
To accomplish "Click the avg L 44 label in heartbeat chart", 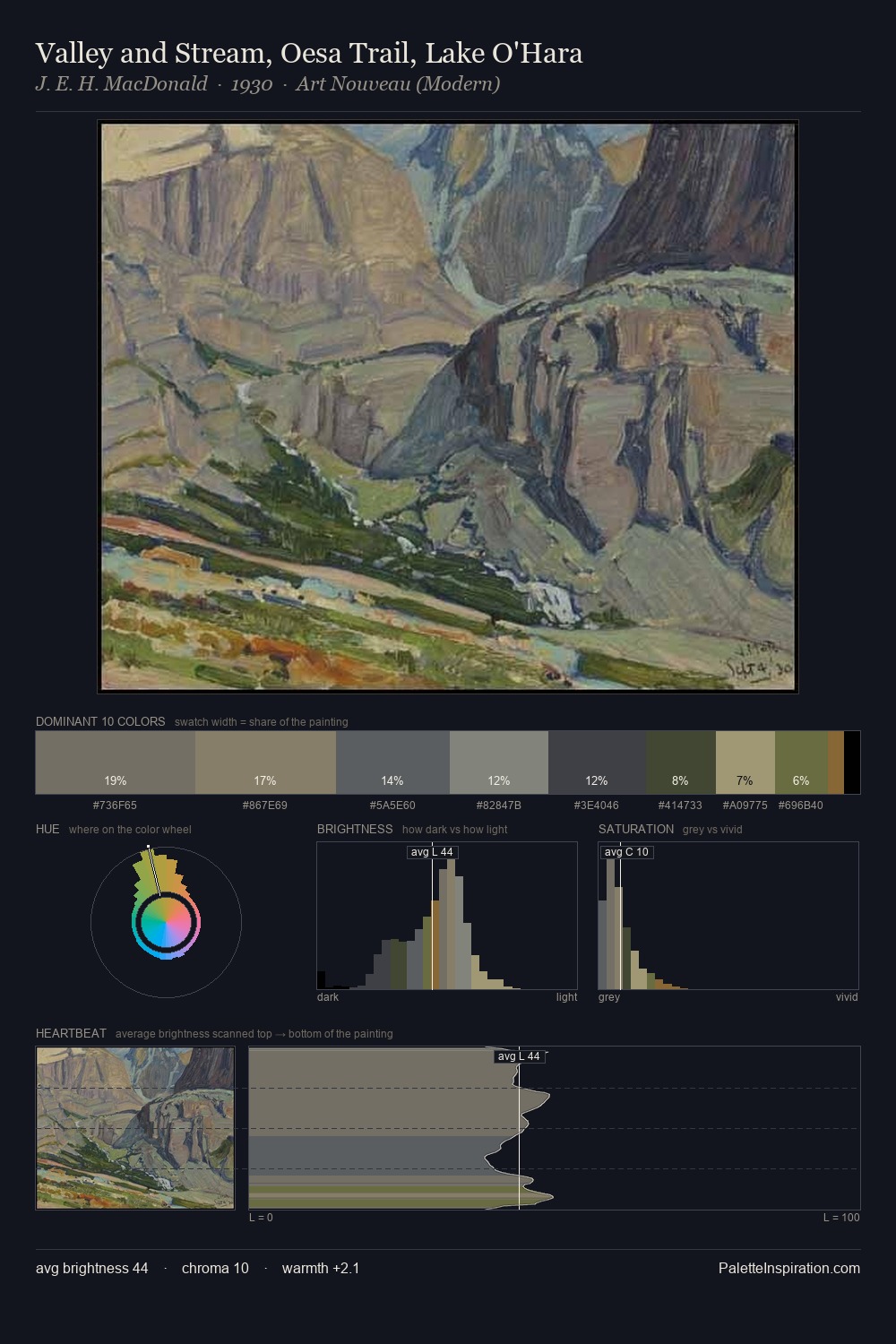I will (x=520, y=1056).
